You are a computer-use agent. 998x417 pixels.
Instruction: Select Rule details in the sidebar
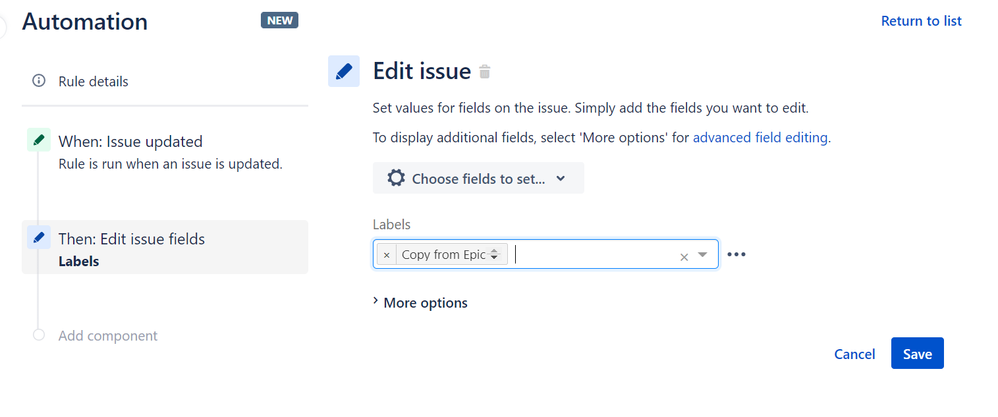click(x=93, y=81)
